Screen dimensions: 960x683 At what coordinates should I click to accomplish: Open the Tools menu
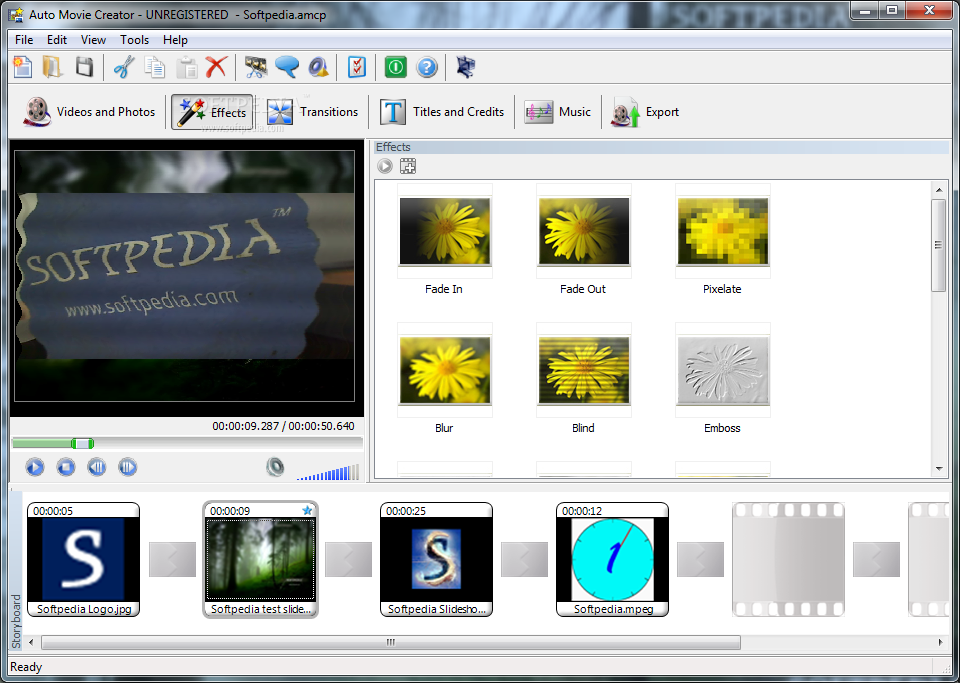(x=134, y=40)
